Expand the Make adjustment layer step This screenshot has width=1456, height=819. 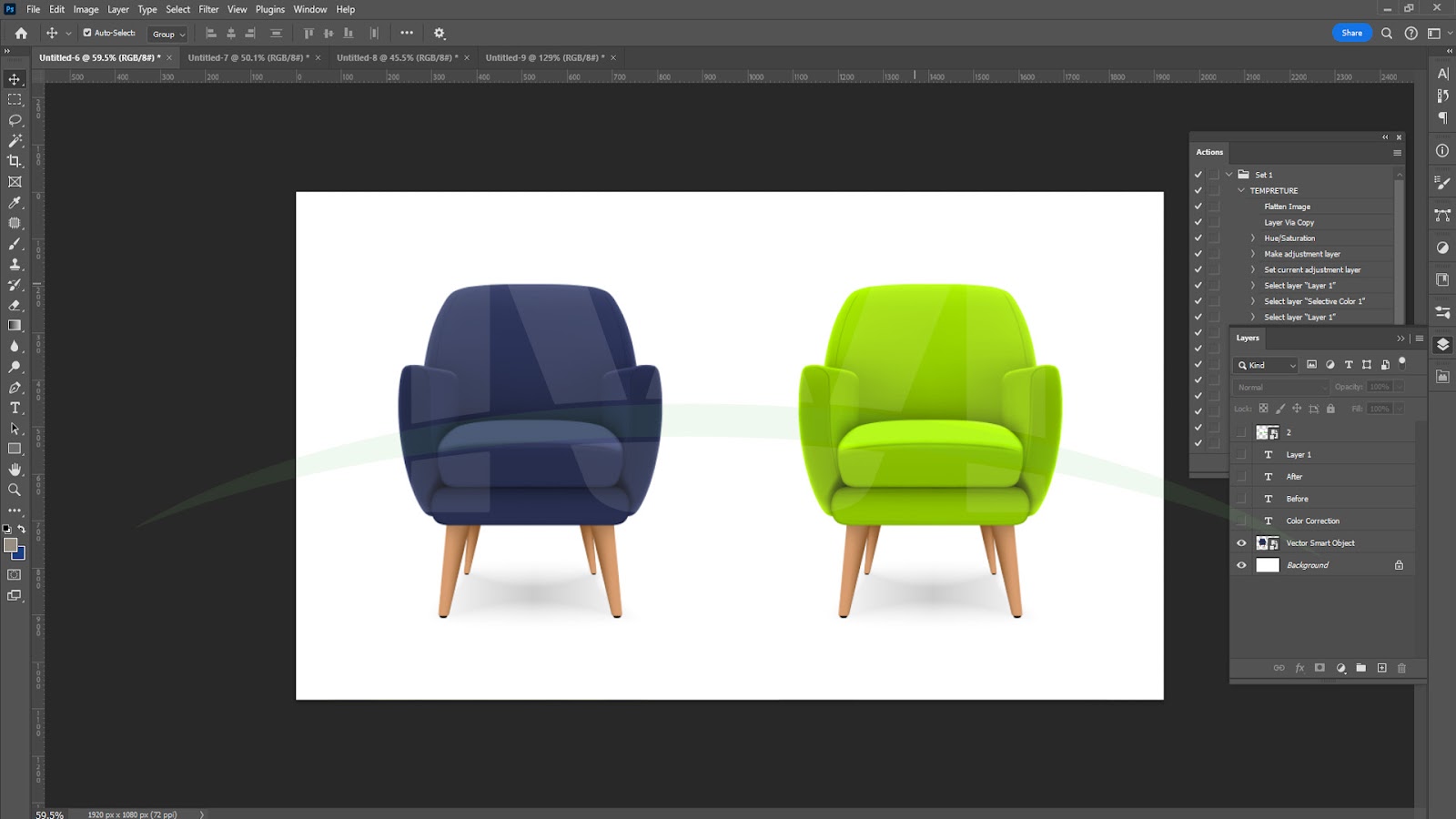click(1253, 254)
